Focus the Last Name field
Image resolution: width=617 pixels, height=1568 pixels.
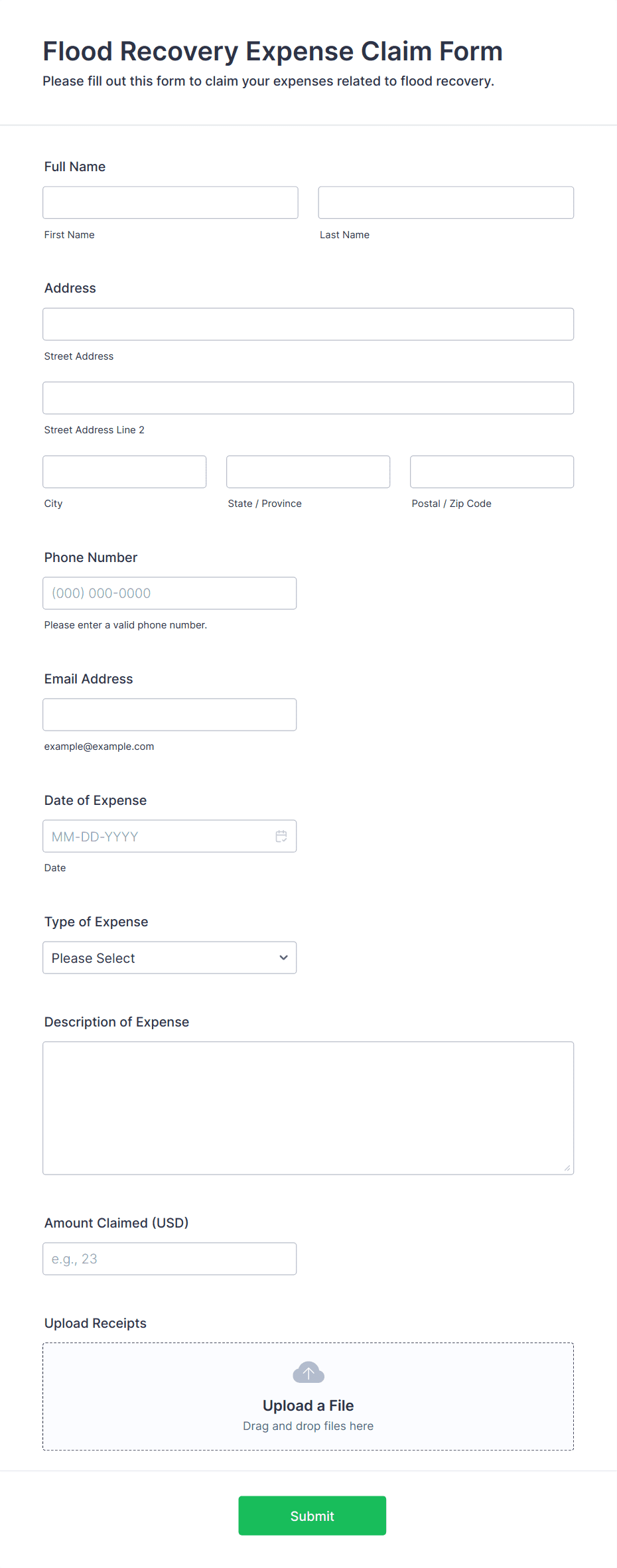pyautogui.click(x=446, y=202)
